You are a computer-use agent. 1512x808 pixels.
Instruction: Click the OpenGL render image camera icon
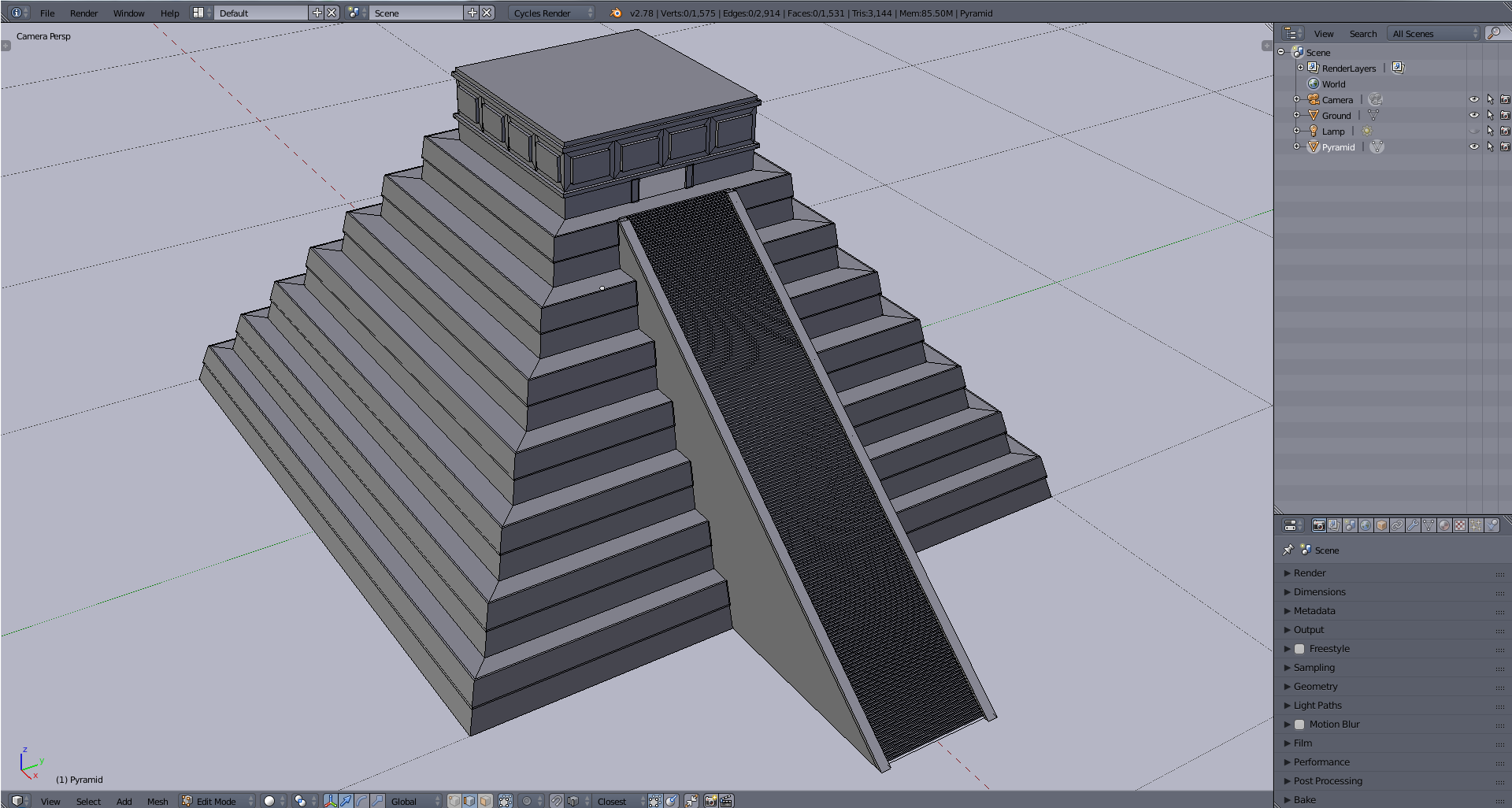(710, 801)
